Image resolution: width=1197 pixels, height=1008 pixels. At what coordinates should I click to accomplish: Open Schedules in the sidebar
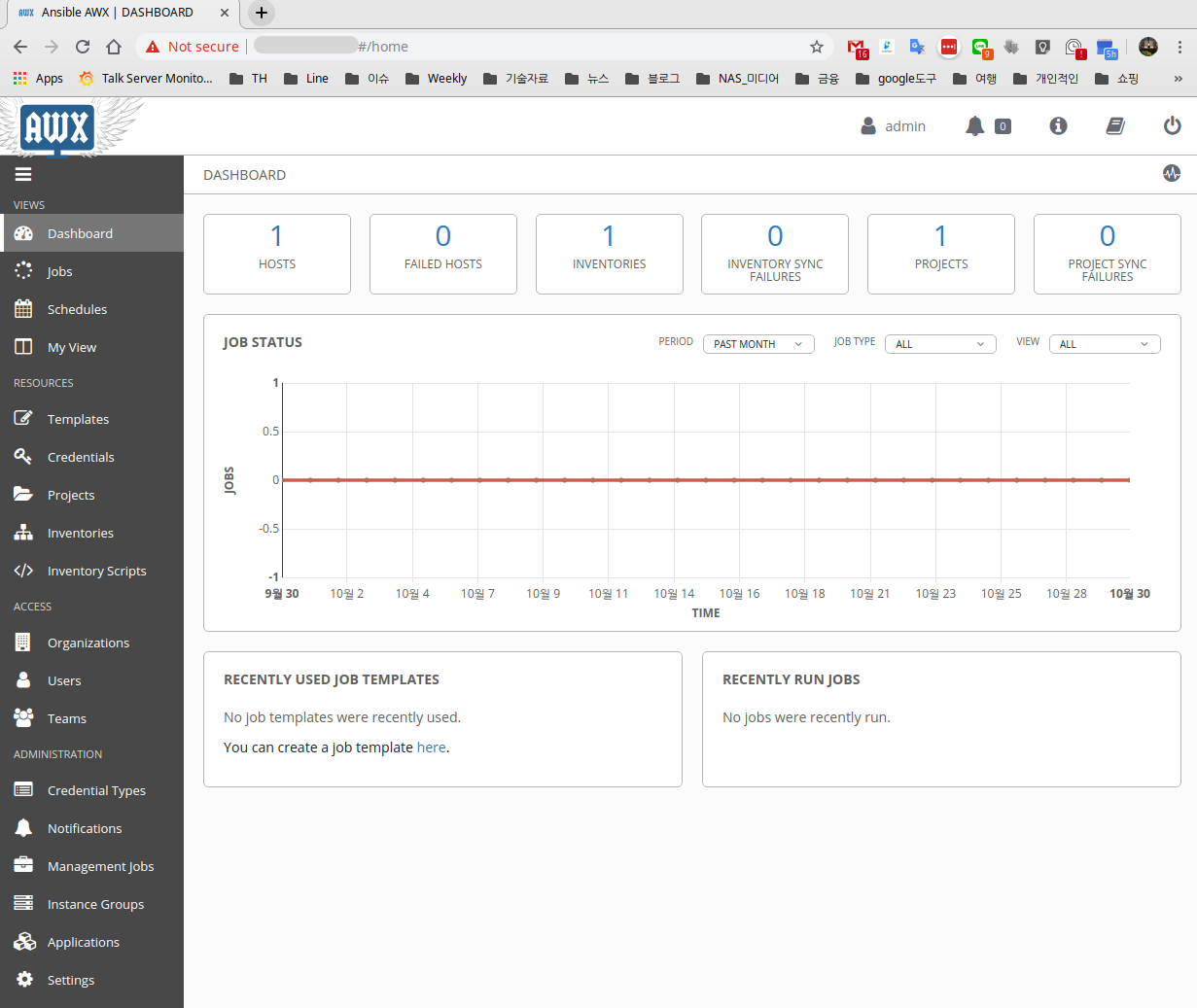tap(91, 309)
